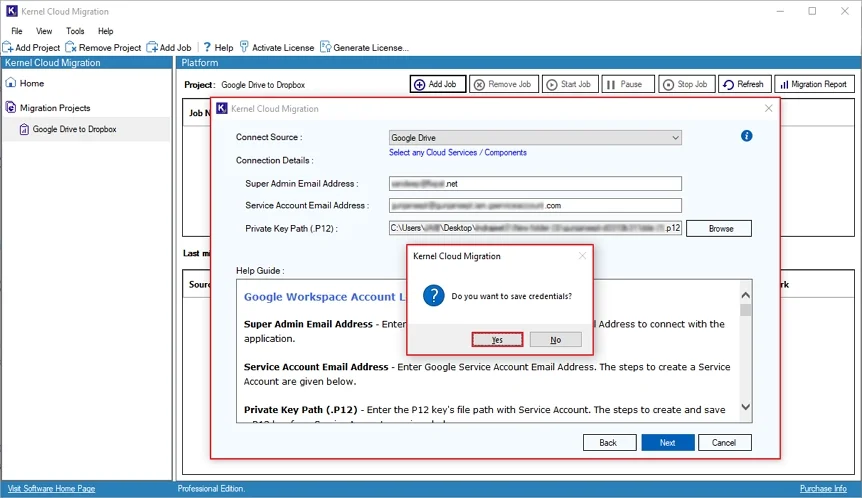Close the save credentials prompt
Screen dimensions: 862x498
click(582, 256)
